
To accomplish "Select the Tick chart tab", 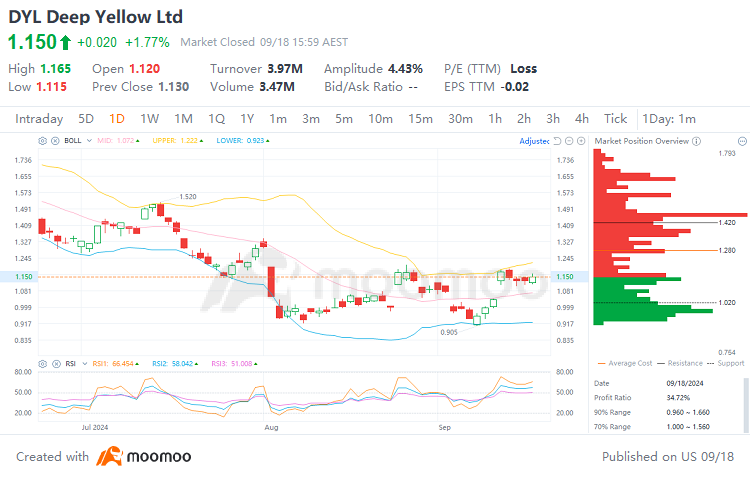I will [615, 119].
